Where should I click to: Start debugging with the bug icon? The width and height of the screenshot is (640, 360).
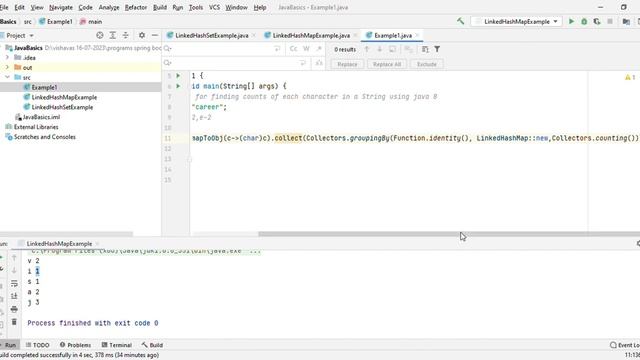[584, 21]
